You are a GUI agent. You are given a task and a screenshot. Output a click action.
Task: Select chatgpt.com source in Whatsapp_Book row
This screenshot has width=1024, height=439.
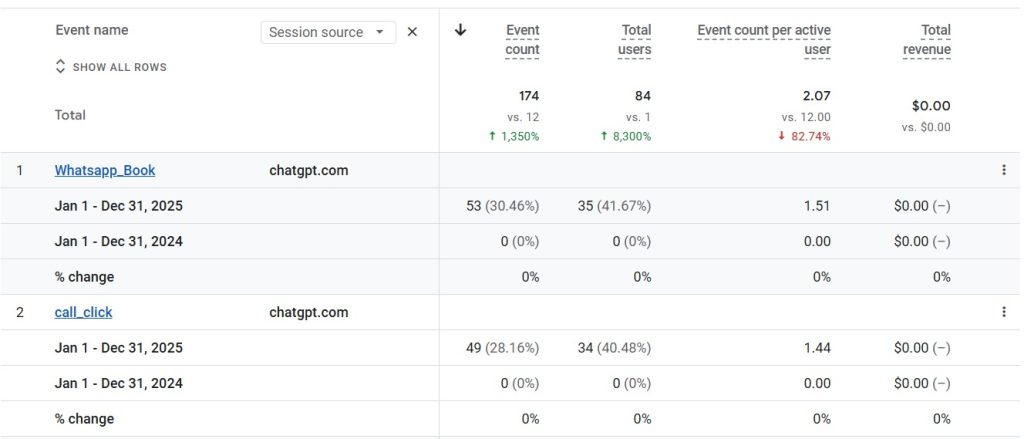click(x=308, y=170)
